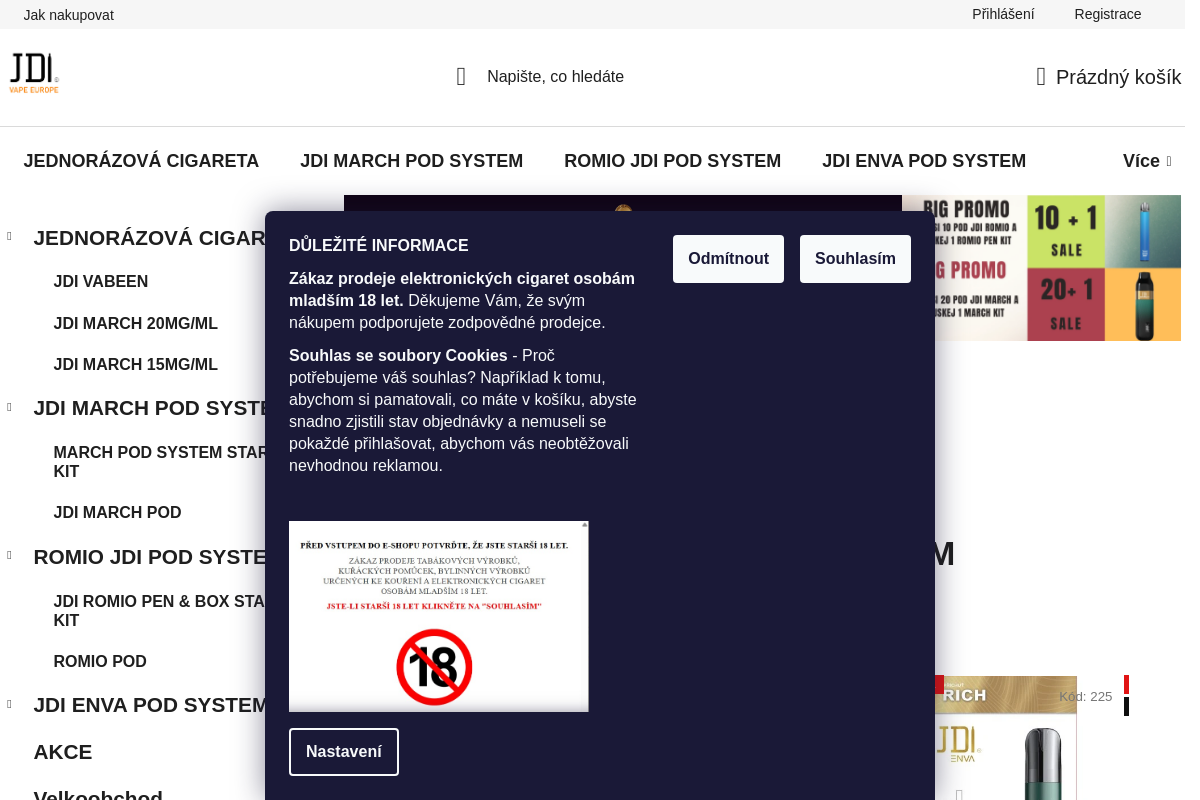The height and width of the screenshot is (800, 1200).
Task: Click the 18+ age restriction image
Action: point(439,616)
